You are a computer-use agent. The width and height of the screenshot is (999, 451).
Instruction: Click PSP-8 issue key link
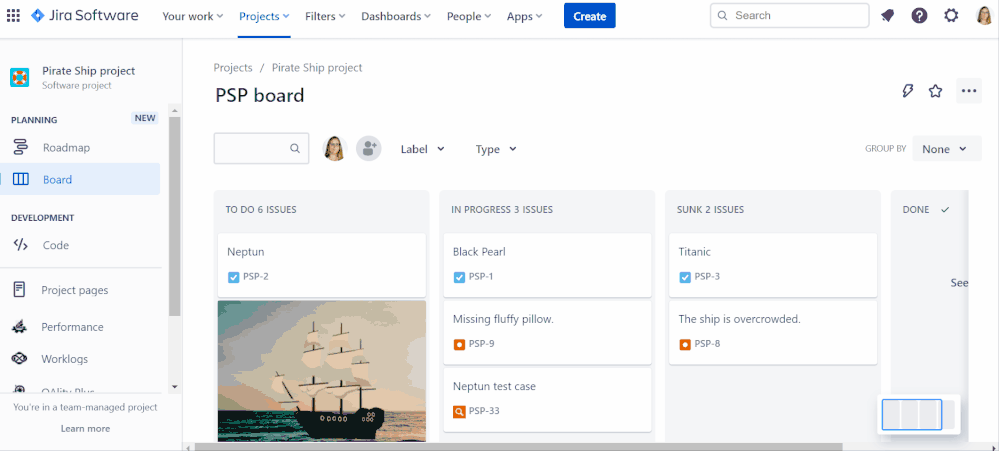click(x=707, y=344)
